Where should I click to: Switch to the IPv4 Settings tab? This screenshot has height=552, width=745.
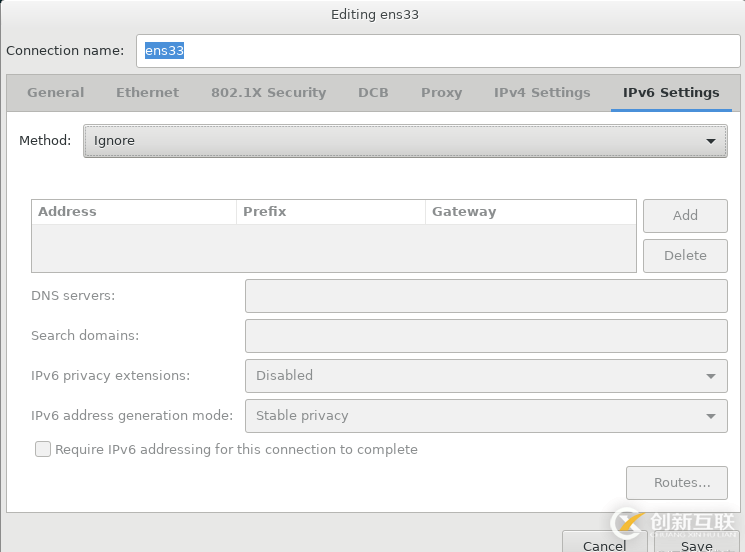[542, 93]
